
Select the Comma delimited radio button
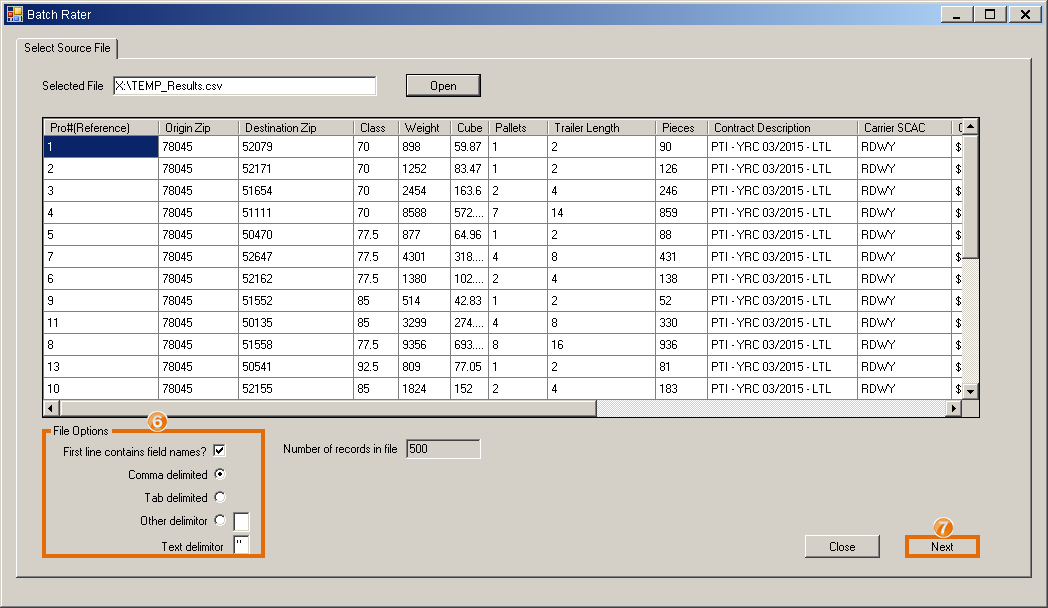click(220, 474)
